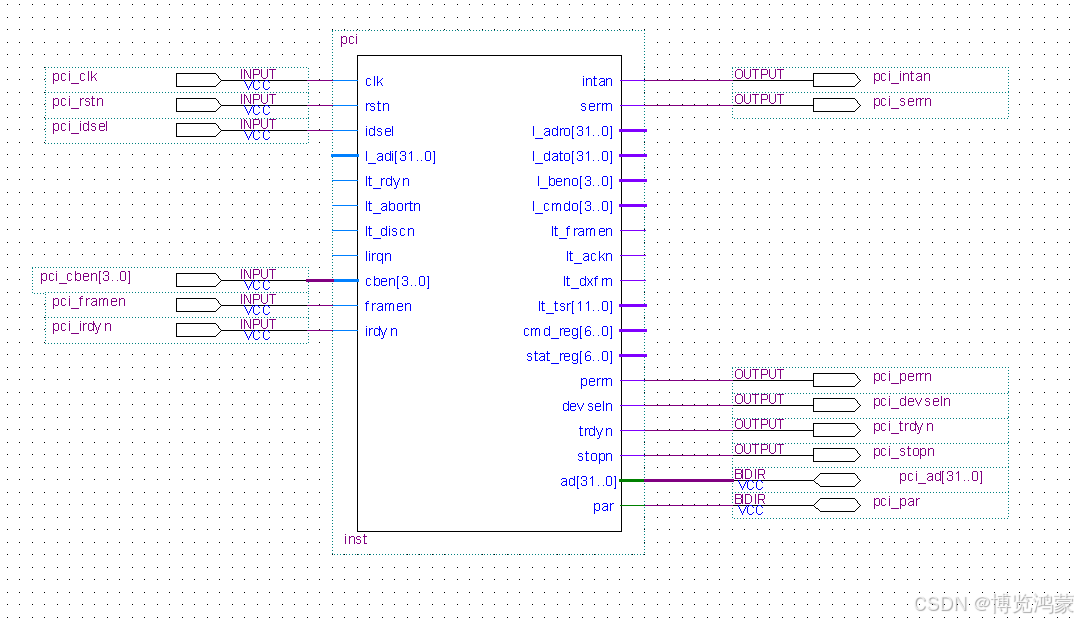The image size is (1078, 621).
Task: Select the pci_ad[31..0] bidirectional pin symbol
Action: [837, 480]
